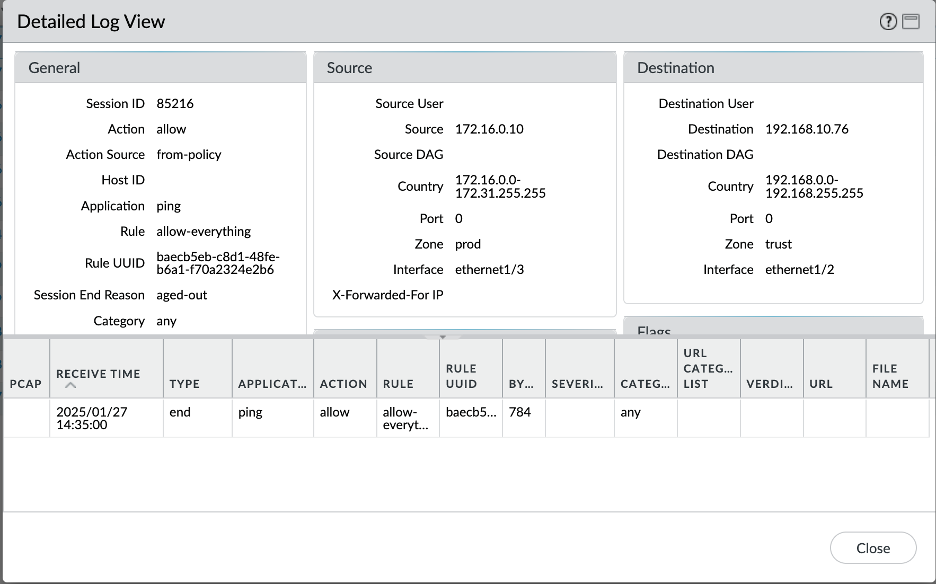Select the General Action value allow
This screenshot has height=584, width=936.
(x=171, y=129)
